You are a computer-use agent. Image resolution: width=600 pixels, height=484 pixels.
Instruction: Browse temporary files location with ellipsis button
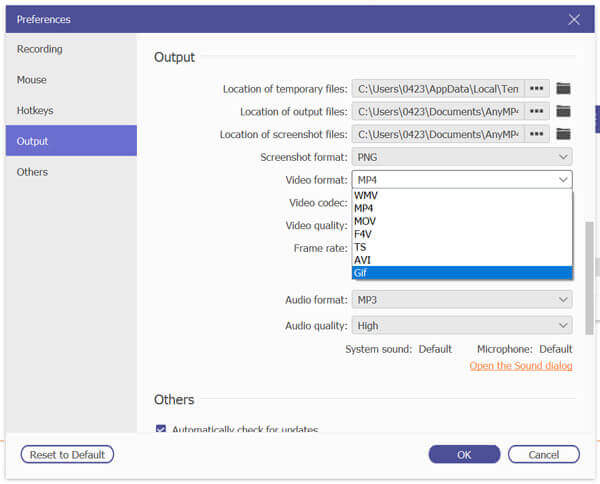pos(536,89)
